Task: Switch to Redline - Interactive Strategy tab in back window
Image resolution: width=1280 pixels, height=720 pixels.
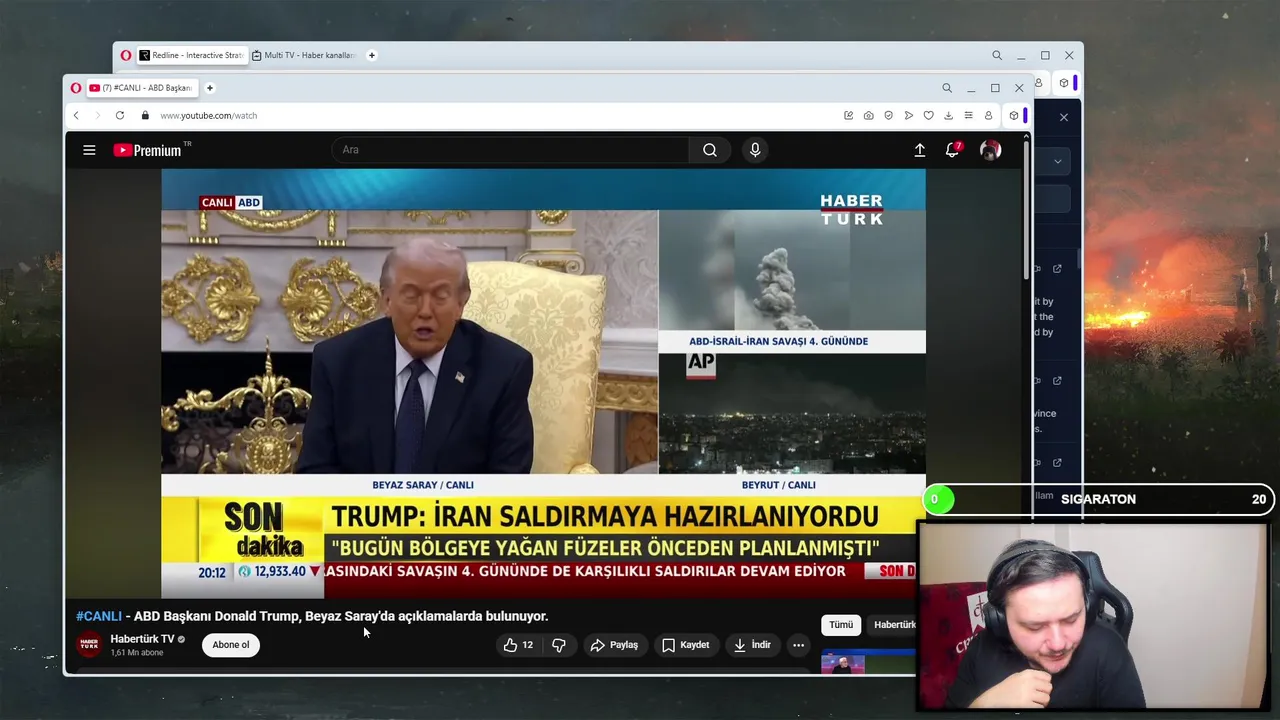Action: point(191,55)
